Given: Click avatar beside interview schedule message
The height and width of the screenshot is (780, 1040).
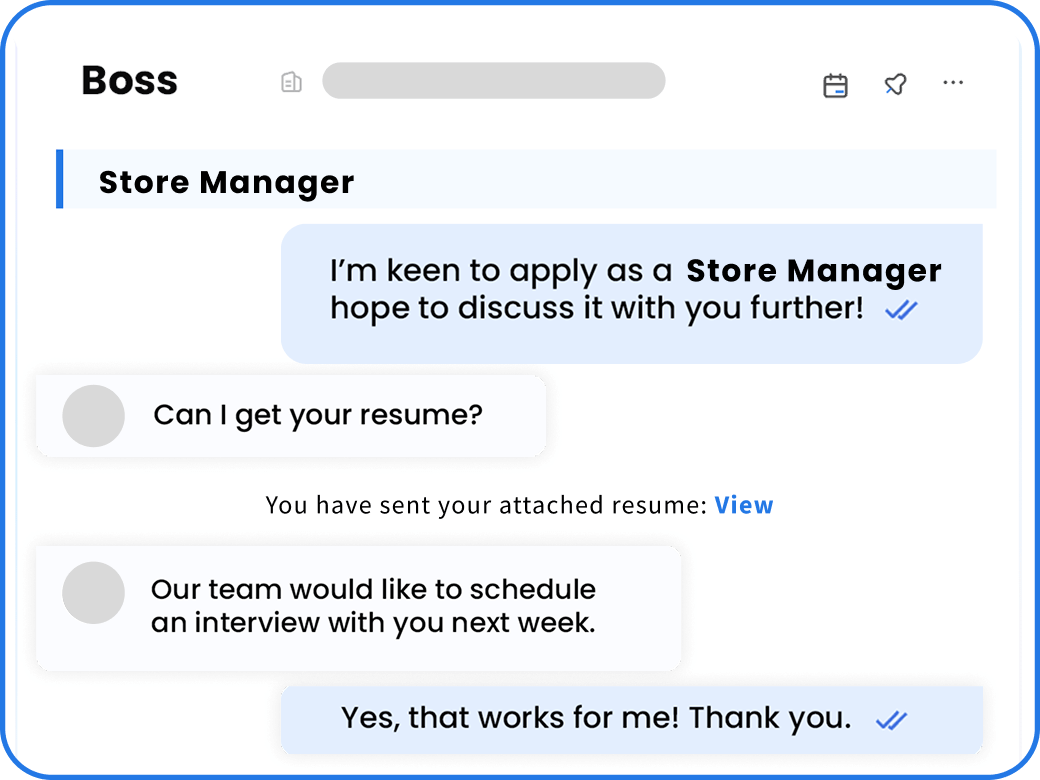Looking at the screenshot, I should [94, 593].
